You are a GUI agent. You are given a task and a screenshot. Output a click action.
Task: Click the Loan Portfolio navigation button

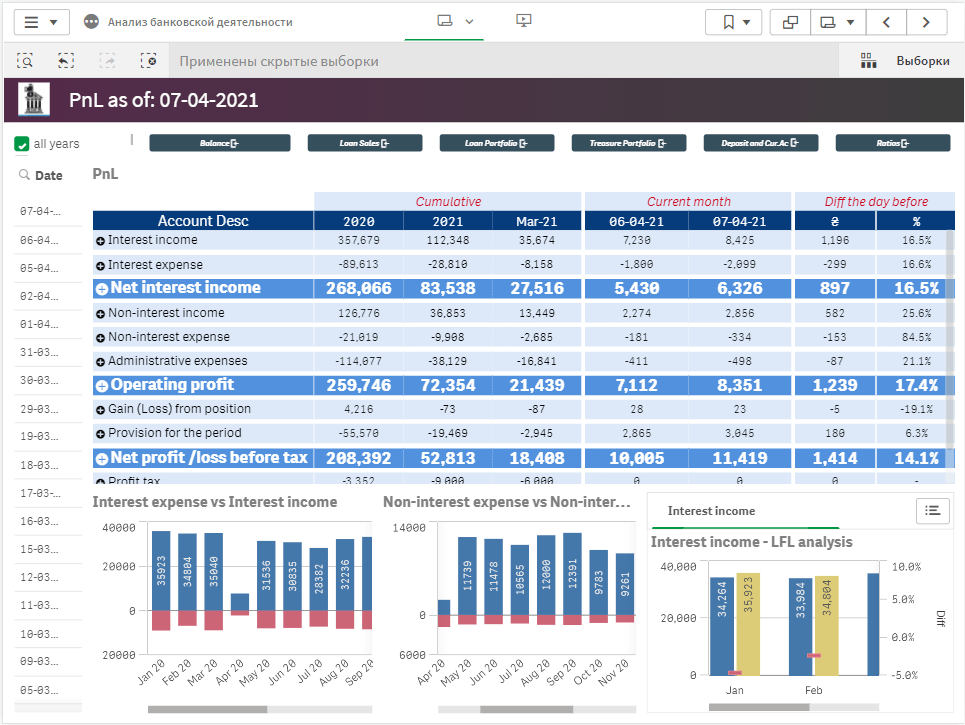[496, 143]
